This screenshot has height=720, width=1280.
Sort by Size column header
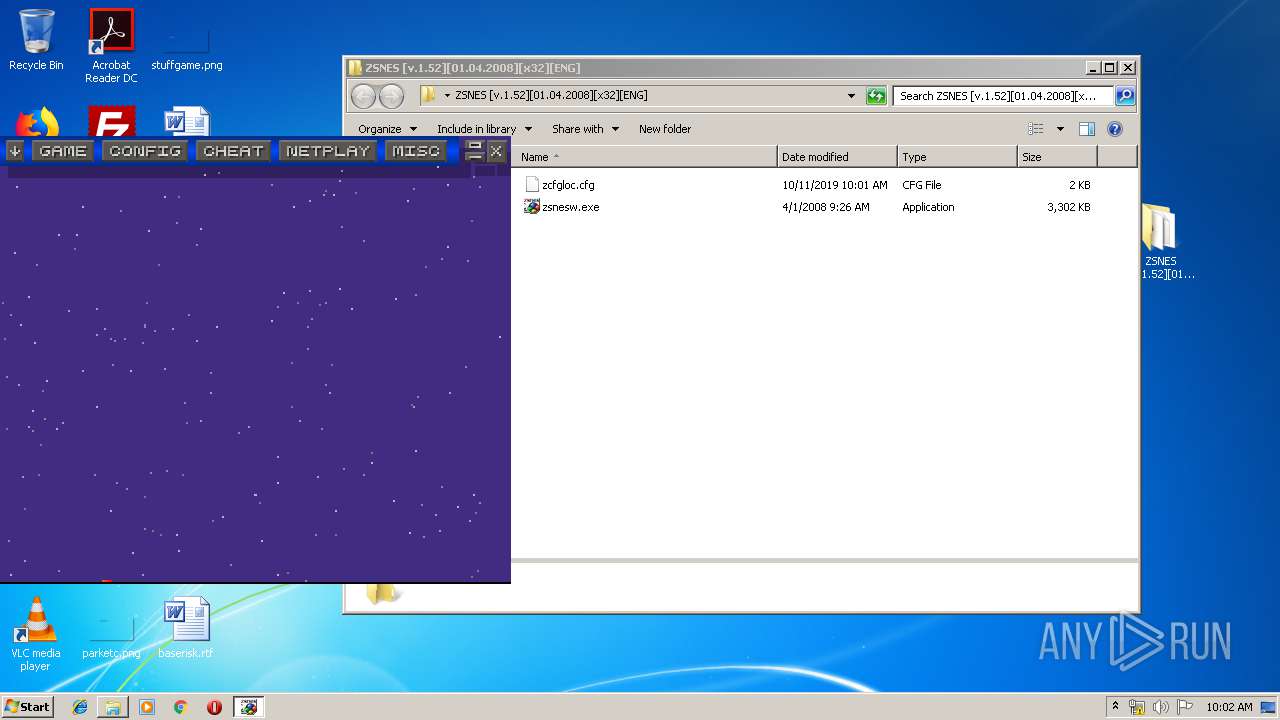click(1057, 157)
